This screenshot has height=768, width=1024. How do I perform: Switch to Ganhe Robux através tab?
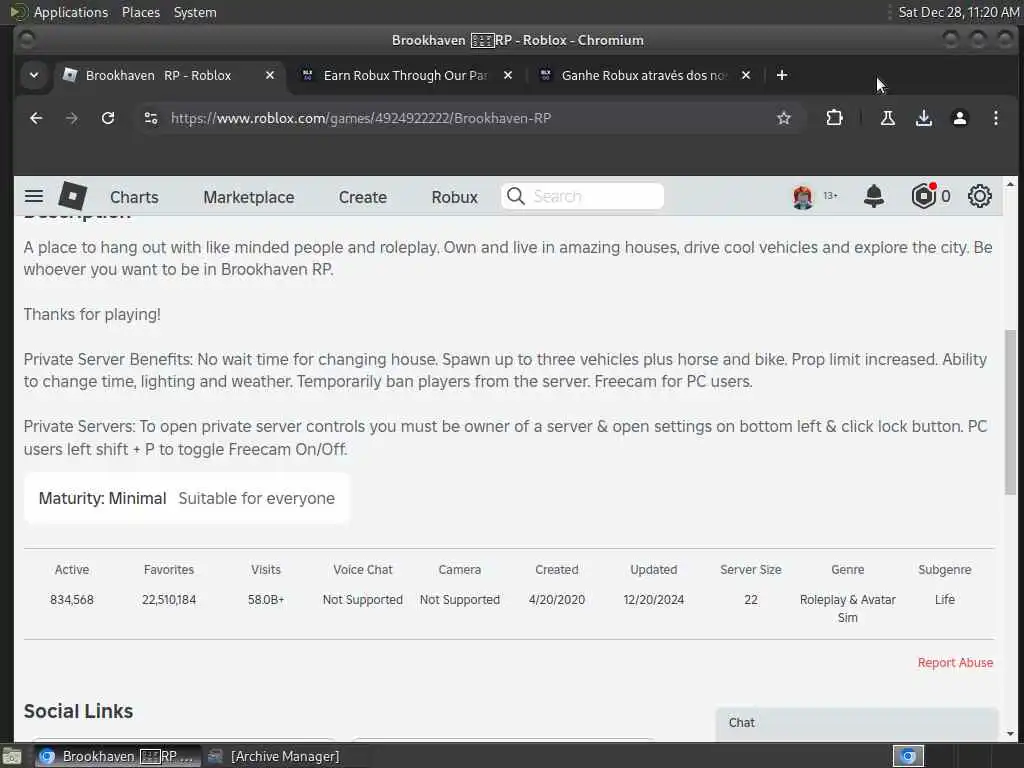[x=644, y=75]
